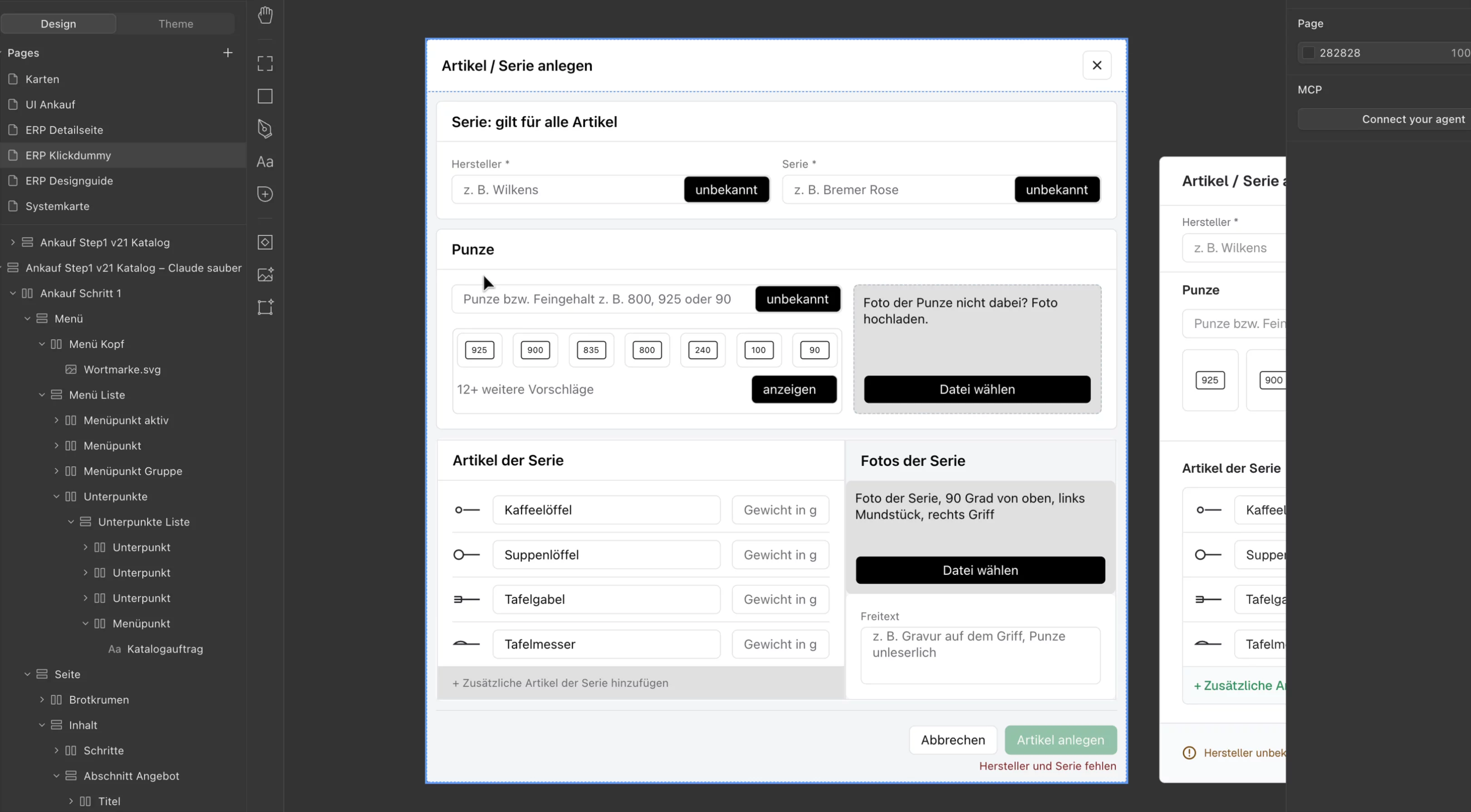This screenshot has width=1471, height=812.
Task: Close the Artikel / Serie anlegen dialog
Action: click(1097, 65)
